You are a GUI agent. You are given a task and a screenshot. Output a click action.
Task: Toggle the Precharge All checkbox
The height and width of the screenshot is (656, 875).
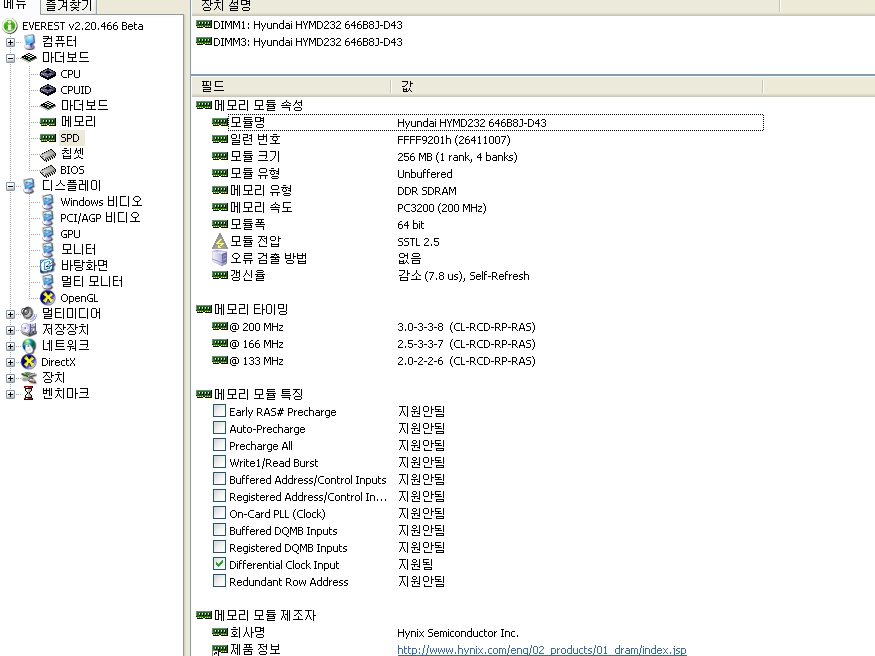click(x=220, y=445)
